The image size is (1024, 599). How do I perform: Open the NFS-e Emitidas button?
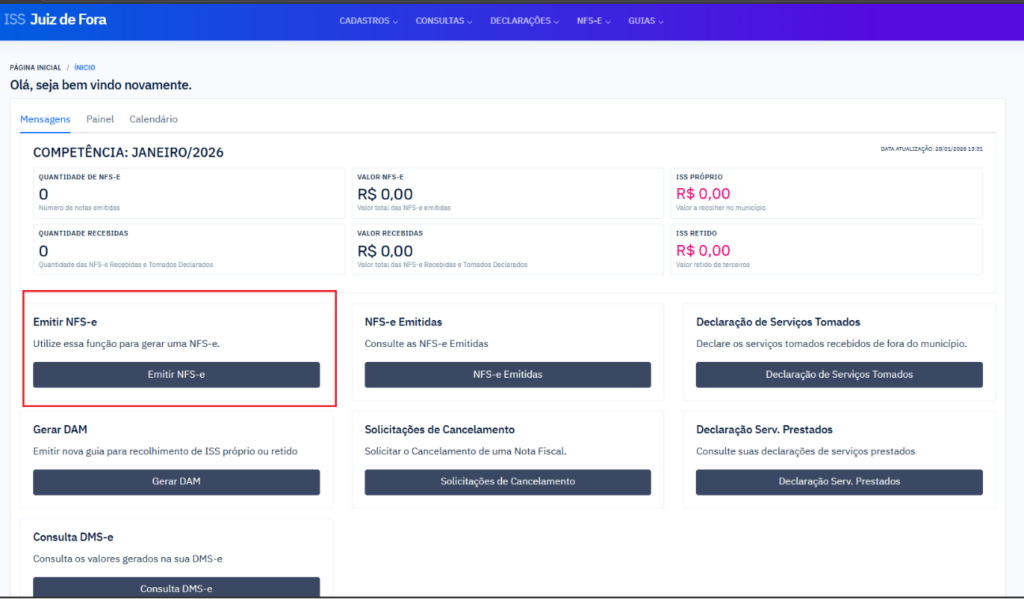507,375
